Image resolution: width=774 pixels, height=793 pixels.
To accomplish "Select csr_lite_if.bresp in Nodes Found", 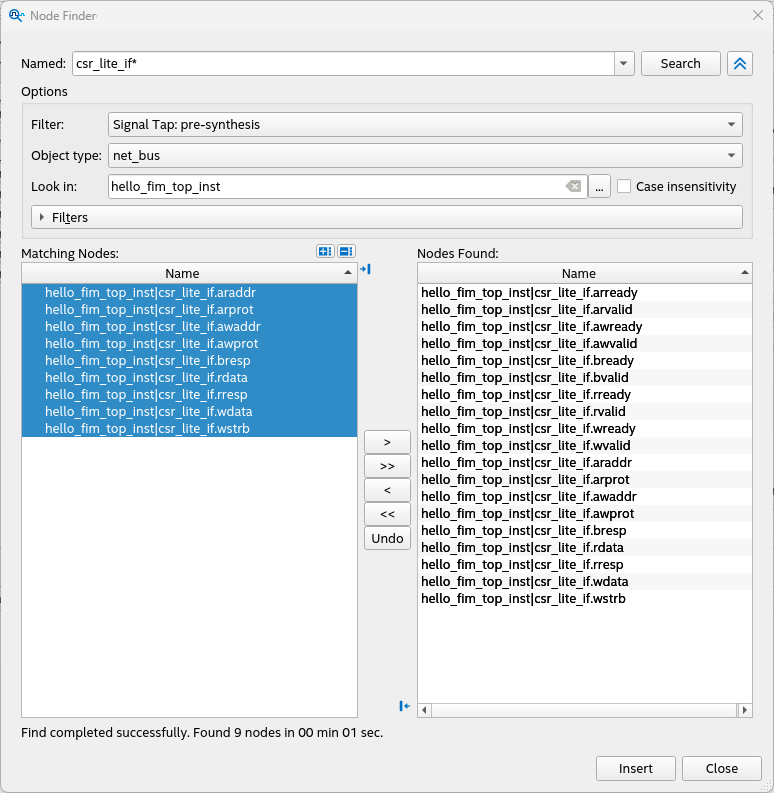I will tap(585, 531).
